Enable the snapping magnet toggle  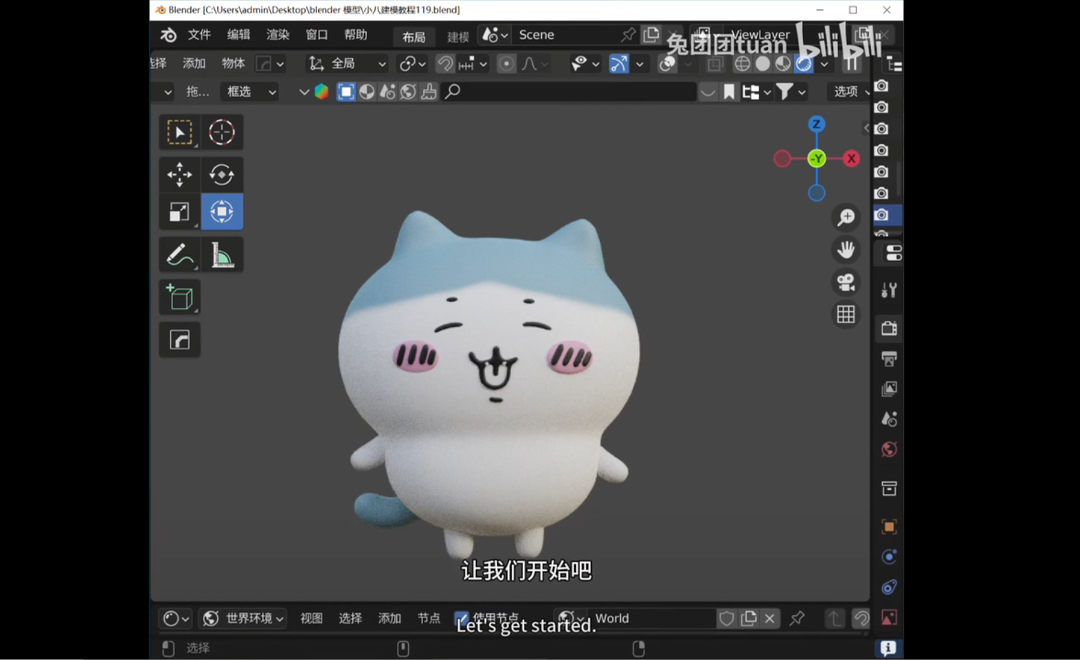tap(445, 63)
